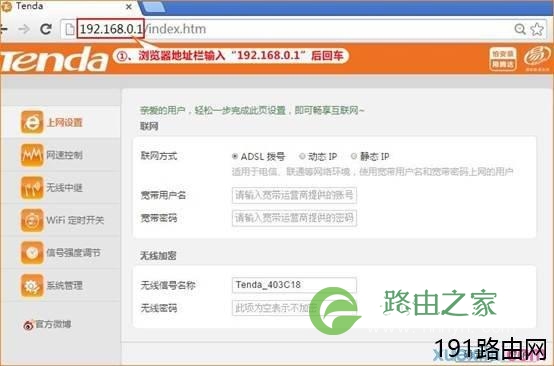
Task: Focus the 宽带密码 broadband password field
Action: point(294,218)
